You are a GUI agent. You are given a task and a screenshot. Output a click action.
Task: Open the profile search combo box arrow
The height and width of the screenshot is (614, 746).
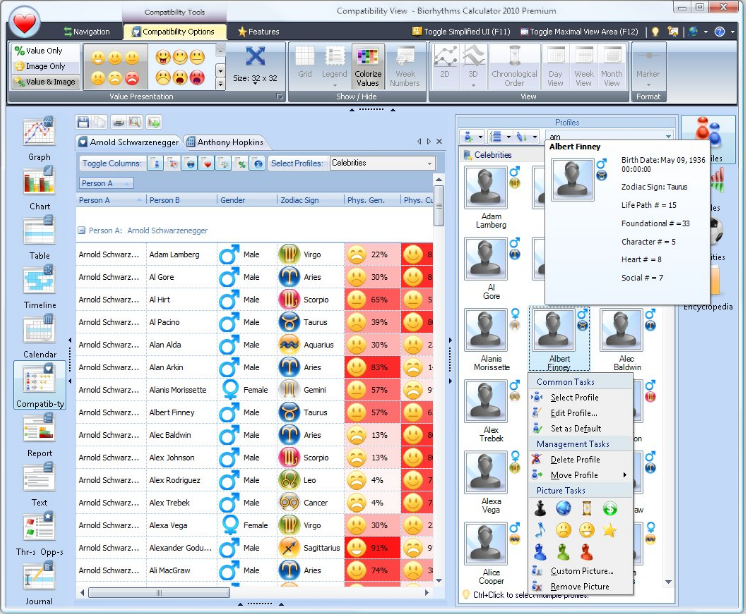[668, 136]
